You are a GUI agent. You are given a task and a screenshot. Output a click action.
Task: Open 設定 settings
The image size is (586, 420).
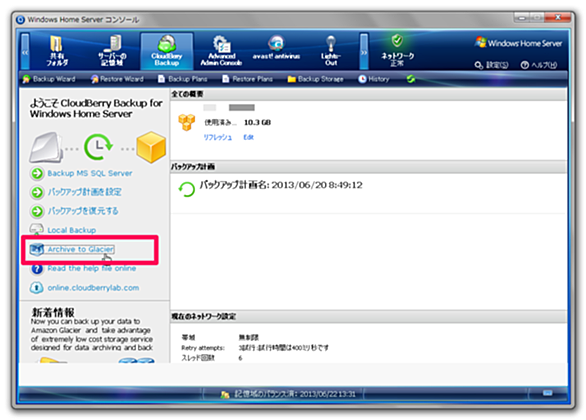[x=491, y=65]
